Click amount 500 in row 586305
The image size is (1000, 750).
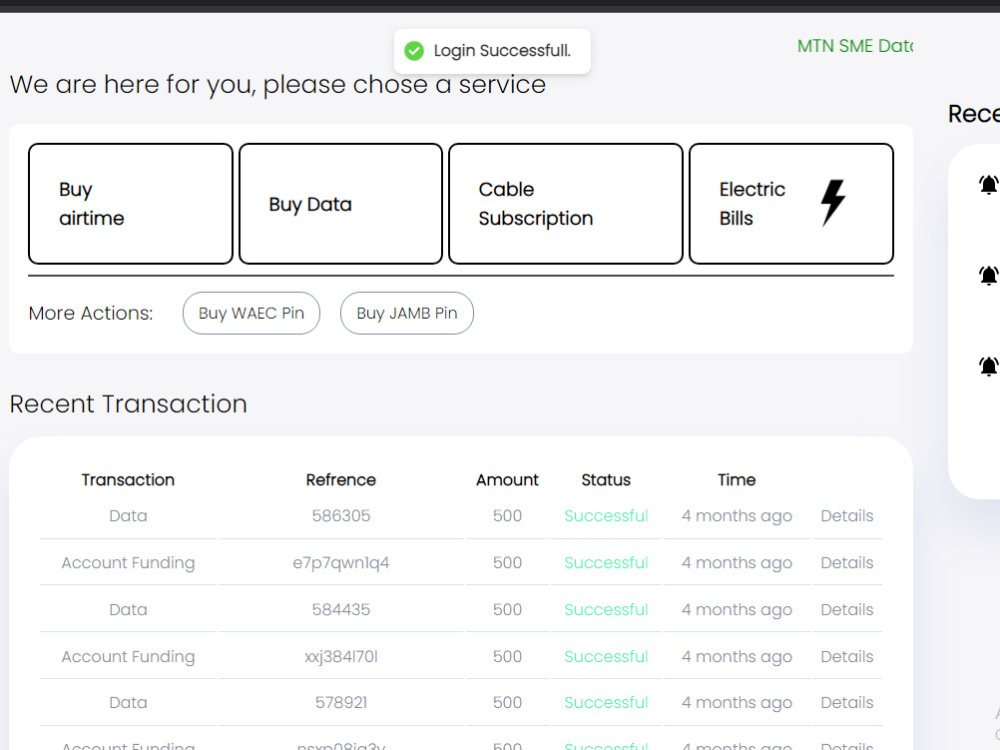tap(507, 515)
